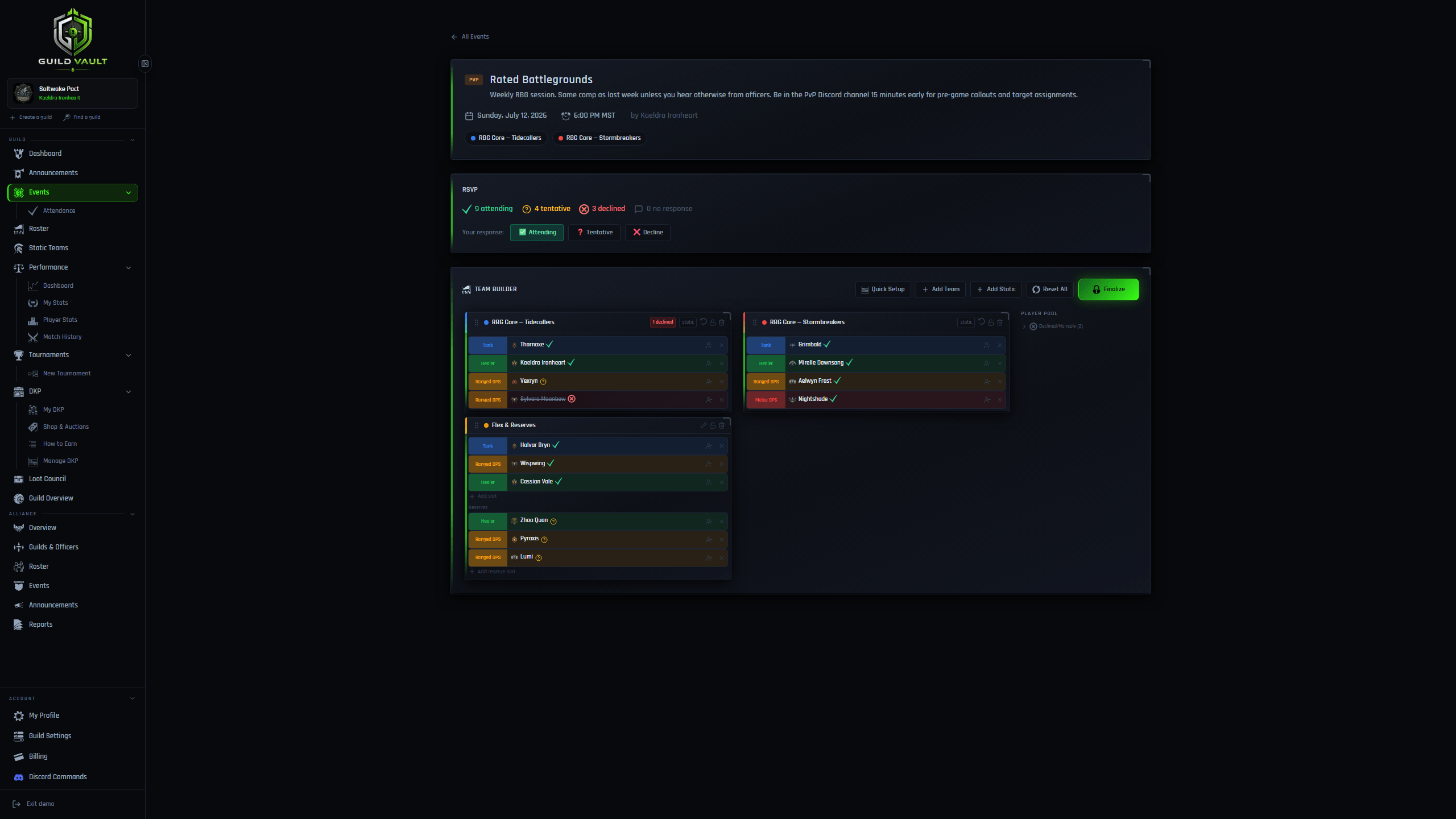Viewport: 1456px width, 819px height.
Task: Delete the Flex & Reserves team
Action: click(722, 425)
